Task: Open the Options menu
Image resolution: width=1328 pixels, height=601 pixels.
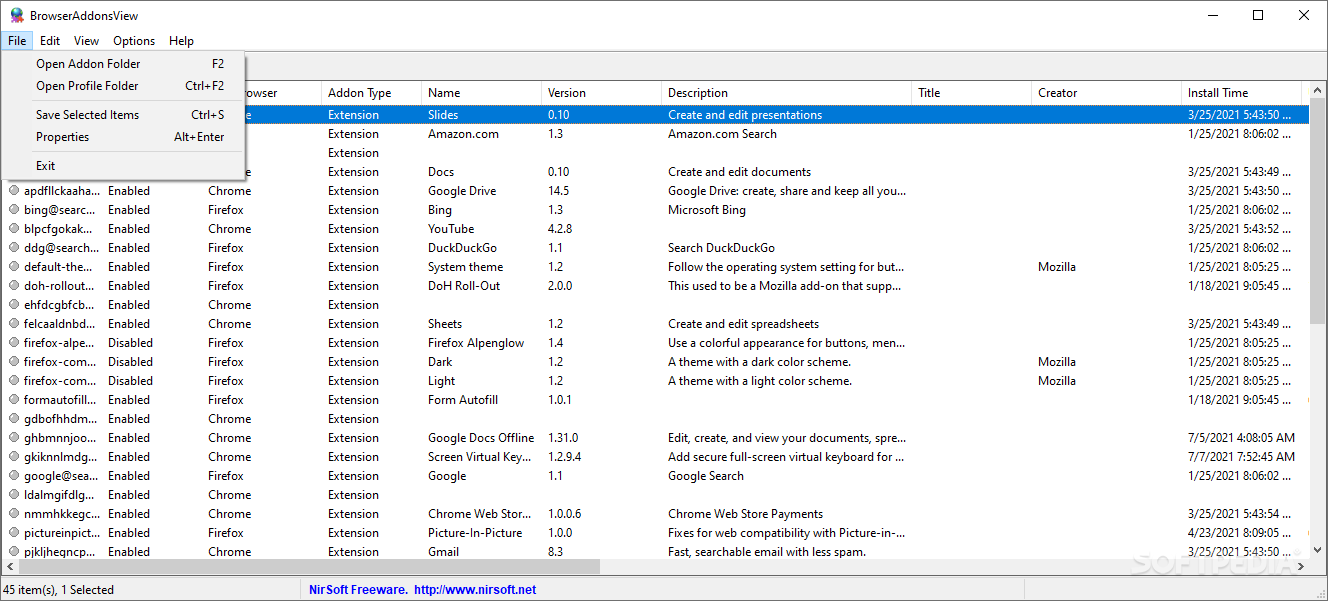Action: pos(134,41)
